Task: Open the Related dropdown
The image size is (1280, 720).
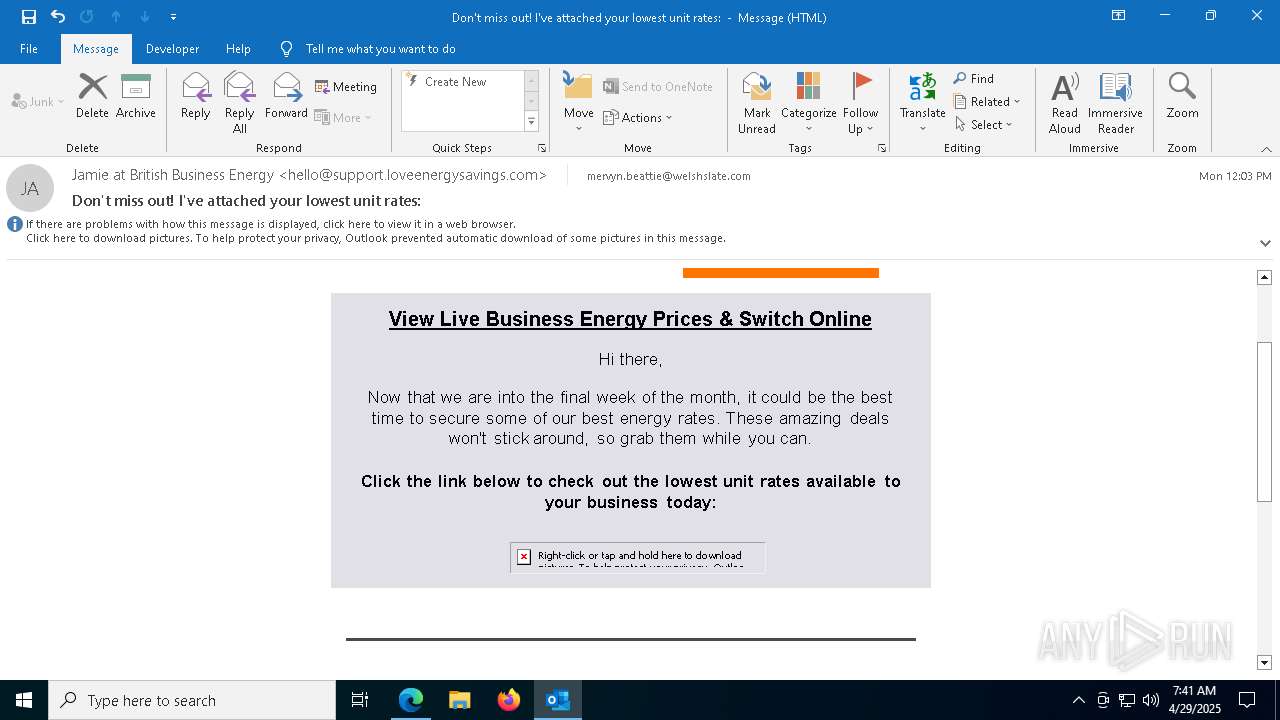Action: [987, 102]
